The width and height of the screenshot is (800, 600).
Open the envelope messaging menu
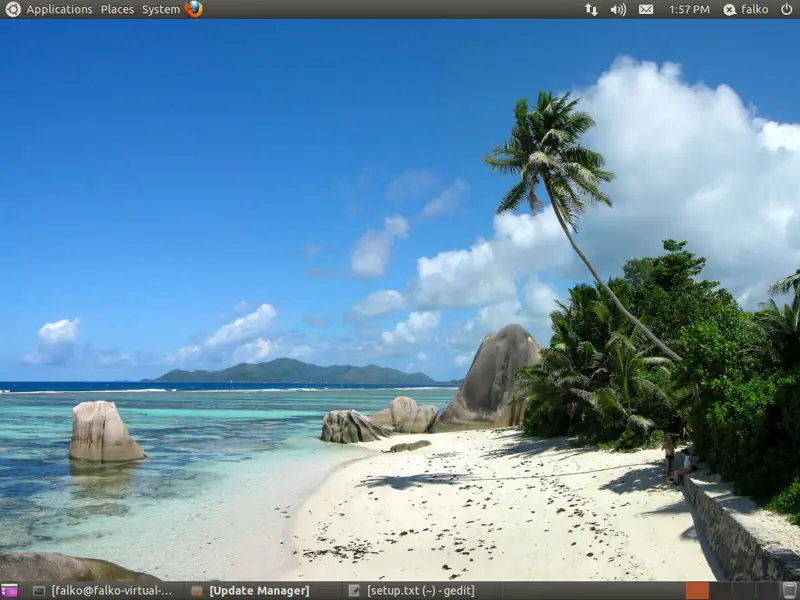[646, 9]
